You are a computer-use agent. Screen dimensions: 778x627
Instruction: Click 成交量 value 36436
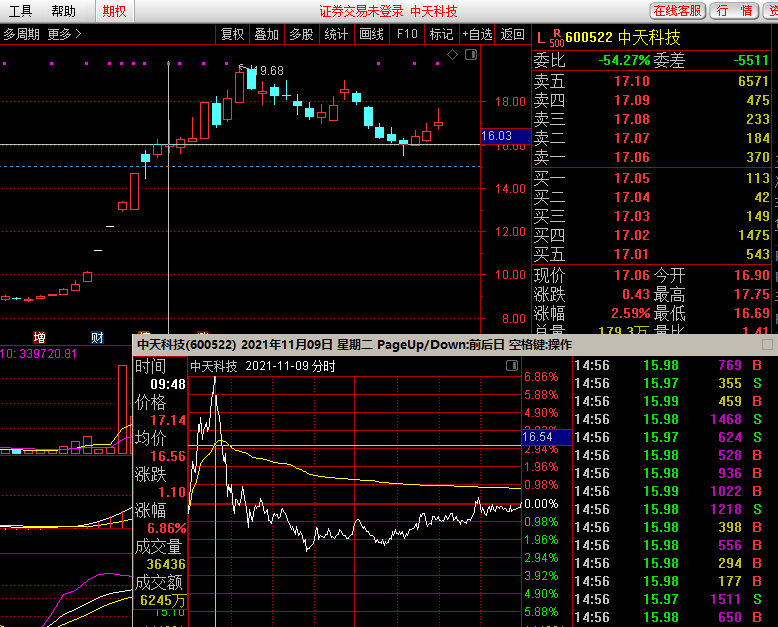[166, 564]
